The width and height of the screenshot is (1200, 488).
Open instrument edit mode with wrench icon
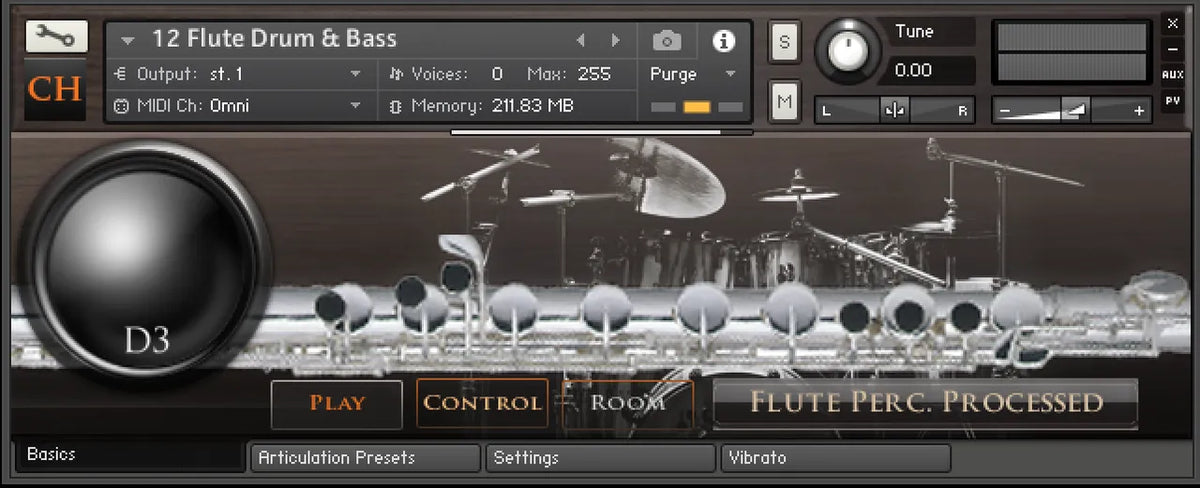(55, 37)
